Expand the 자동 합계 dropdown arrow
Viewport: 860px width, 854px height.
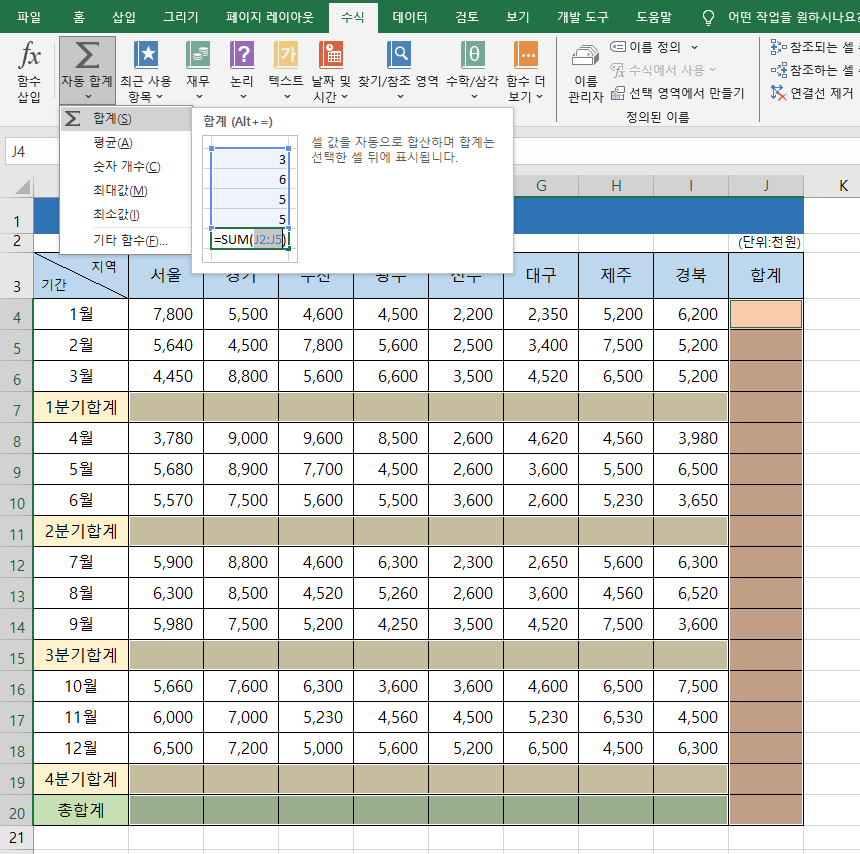pos(88,97)
